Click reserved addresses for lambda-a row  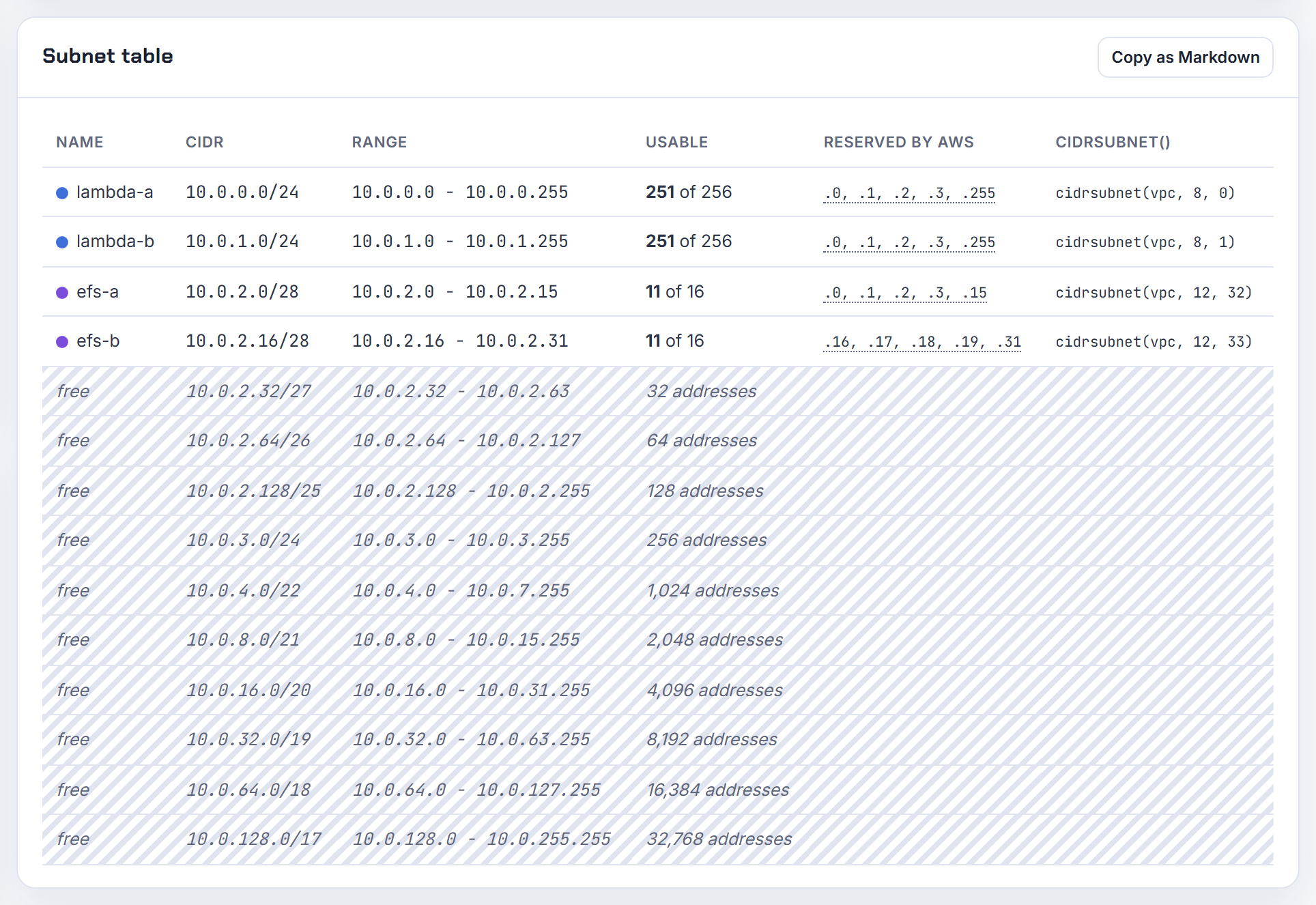[x=910, y=193]
